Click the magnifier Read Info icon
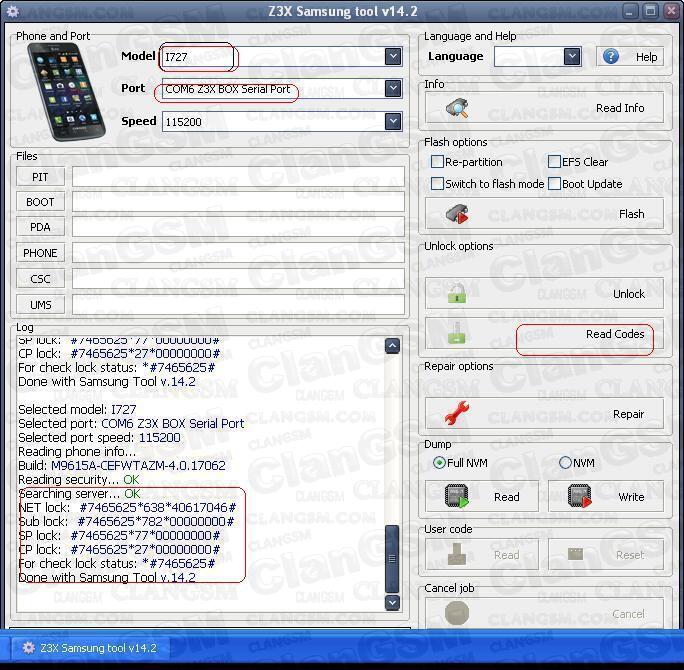 457,108
